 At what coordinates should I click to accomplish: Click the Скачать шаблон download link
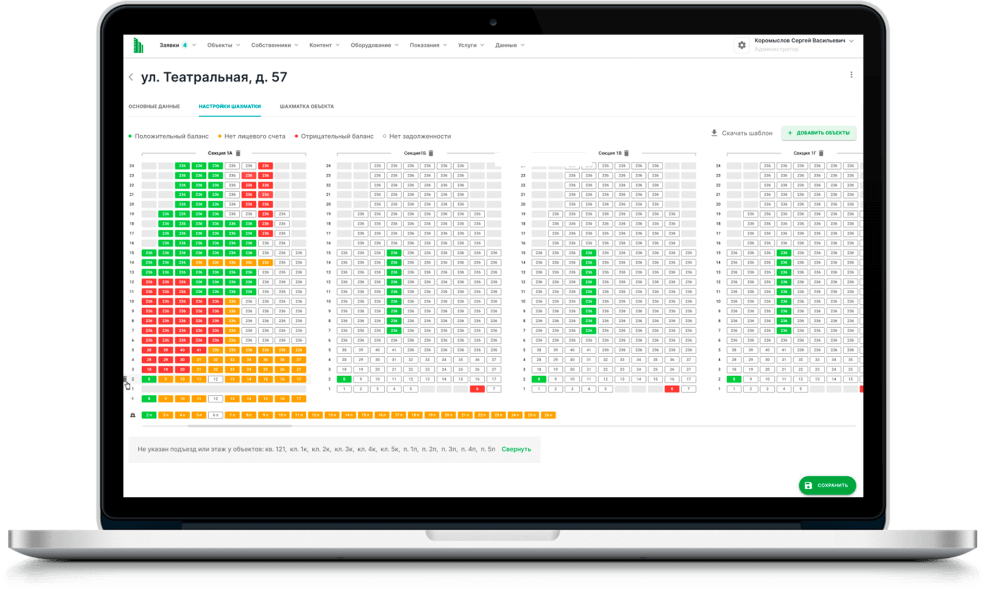click(741, 133)
